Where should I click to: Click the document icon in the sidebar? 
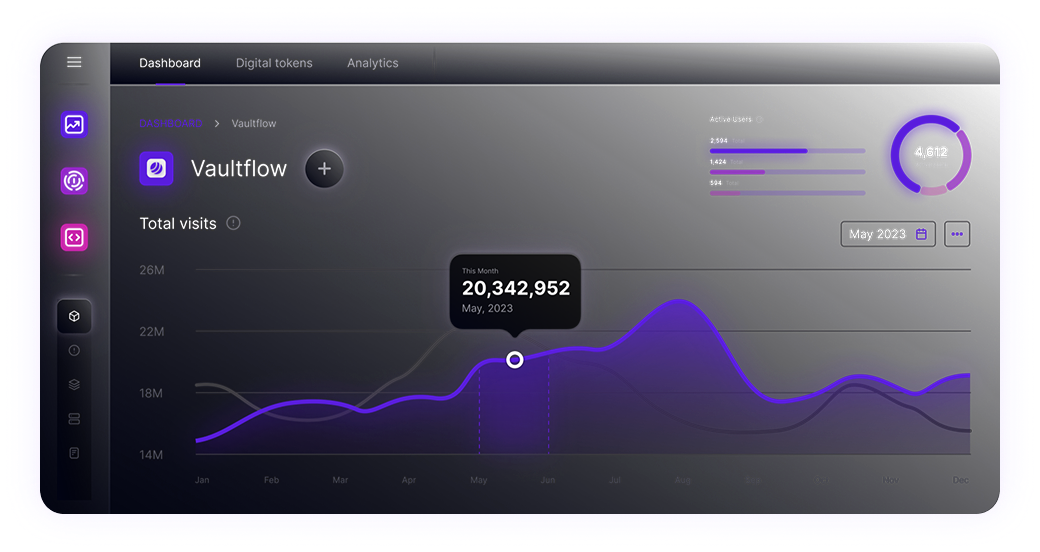pos(74,453)
